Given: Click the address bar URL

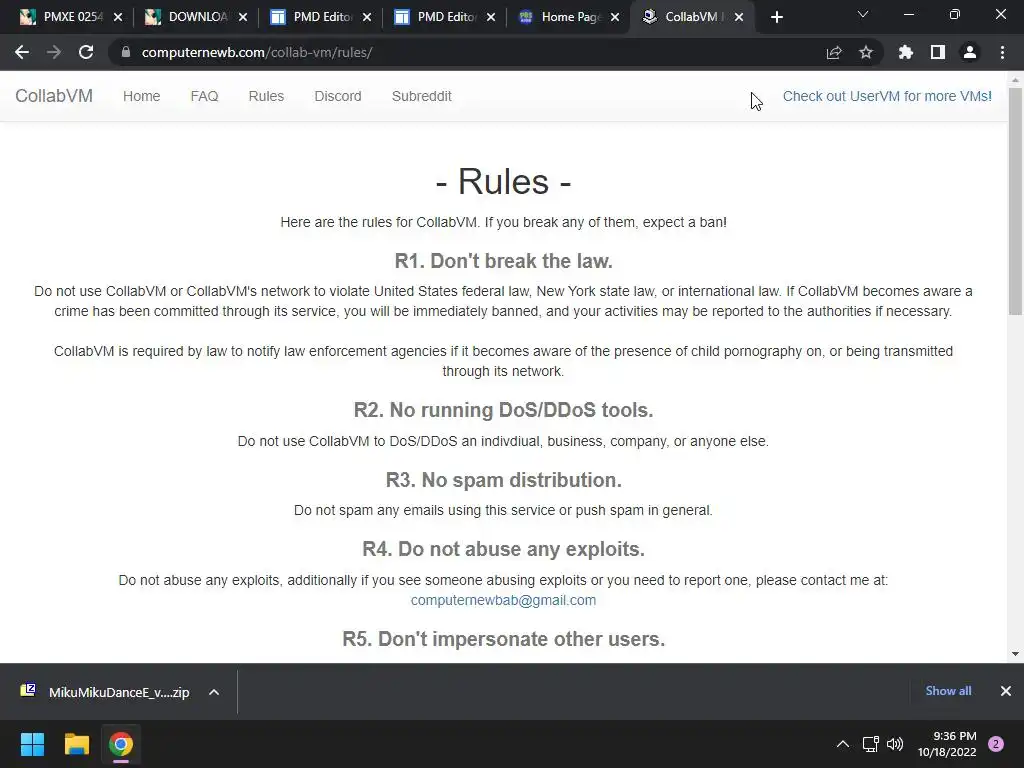Looking at the screenshot, I should pos(257,52).
